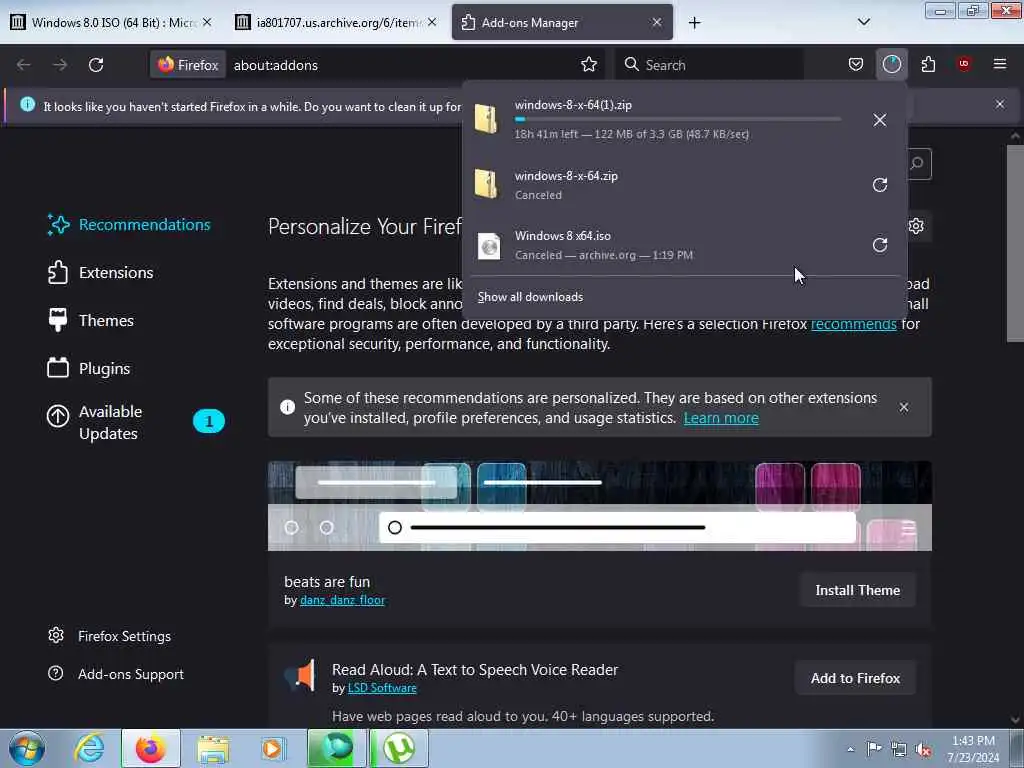Open Pocket save icon in toolbar

point(856,64)
